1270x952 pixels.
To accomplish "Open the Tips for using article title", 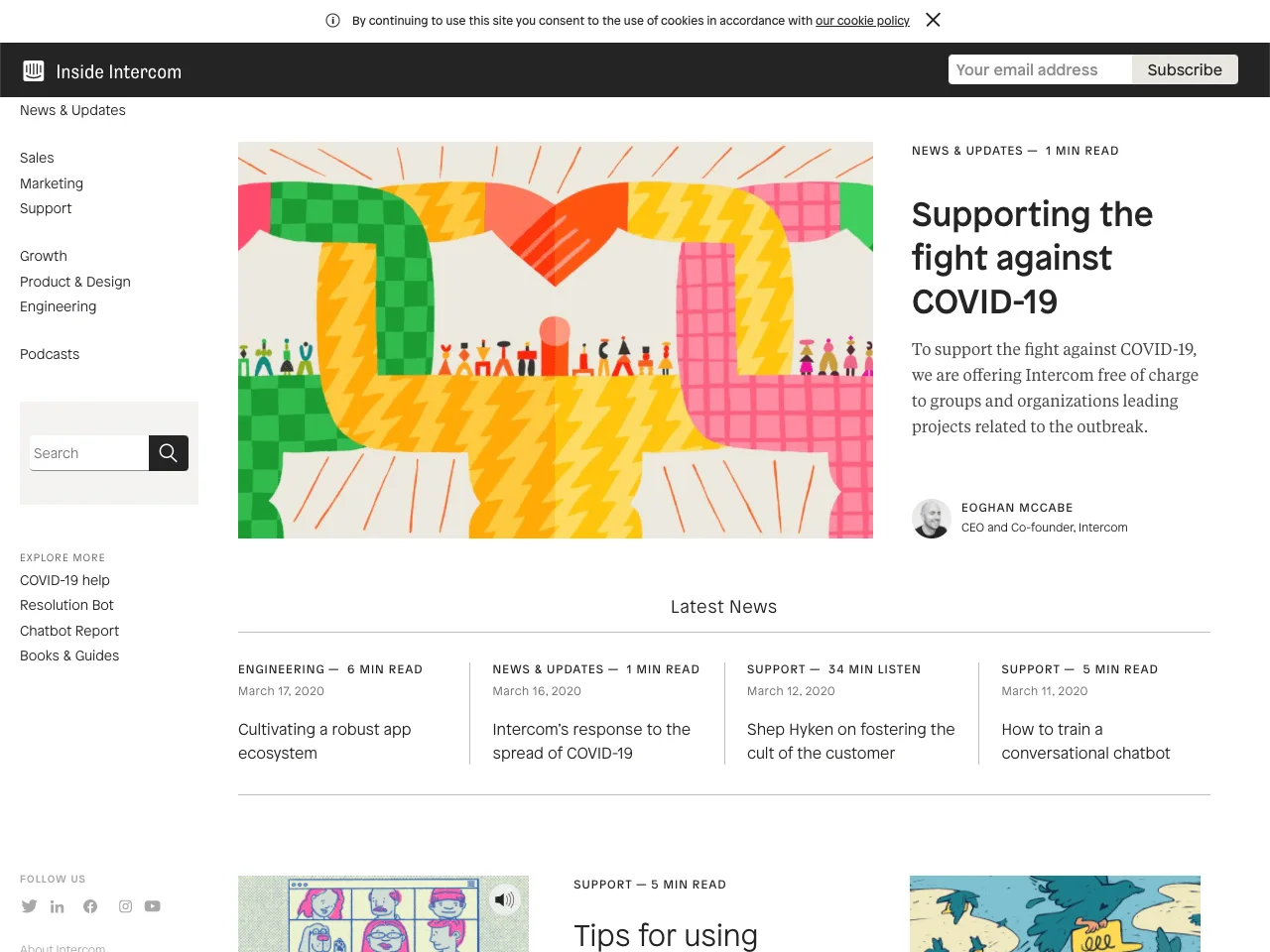I will [666, 935].
